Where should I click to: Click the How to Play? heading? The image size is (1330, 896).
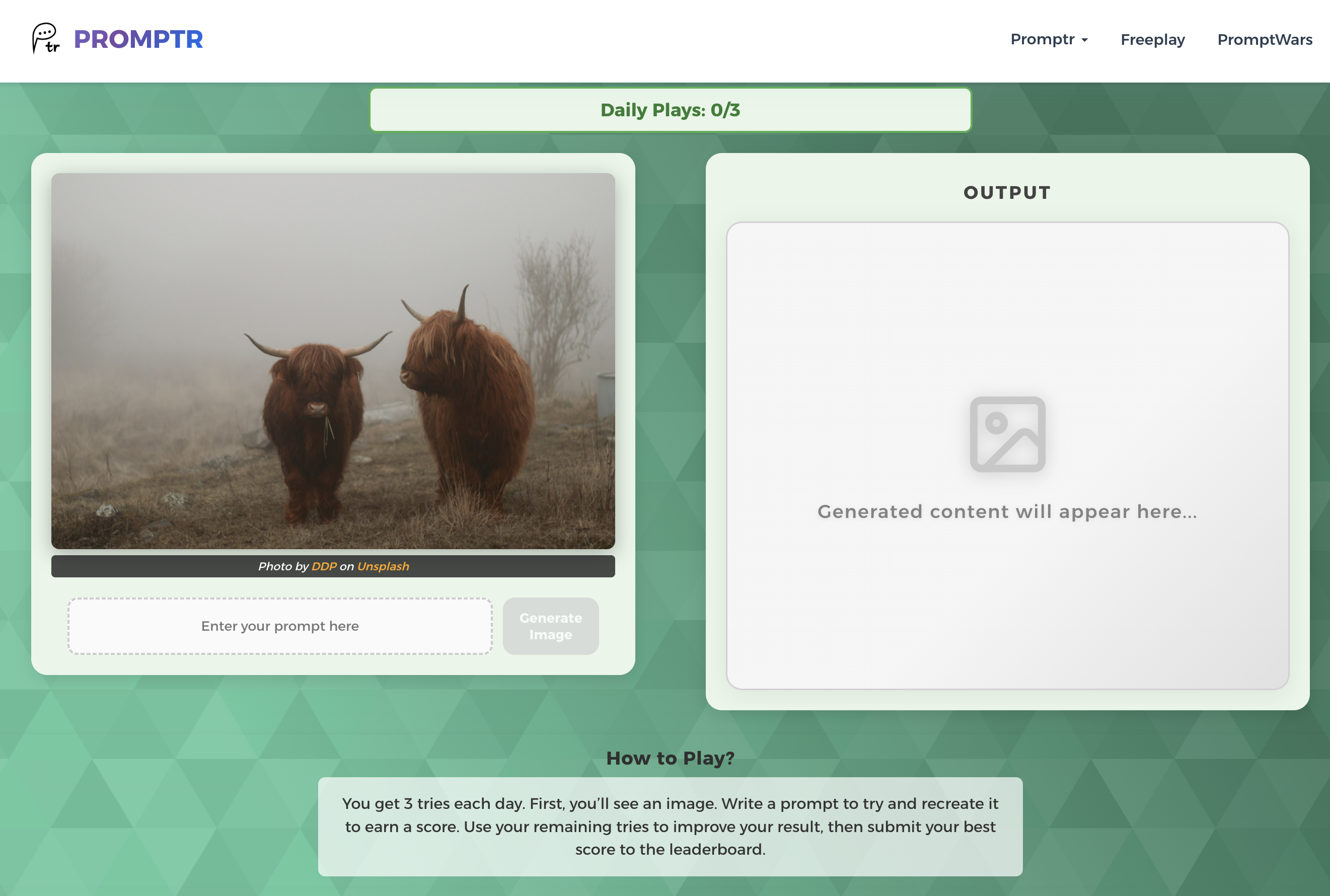(x=670, y=758)
